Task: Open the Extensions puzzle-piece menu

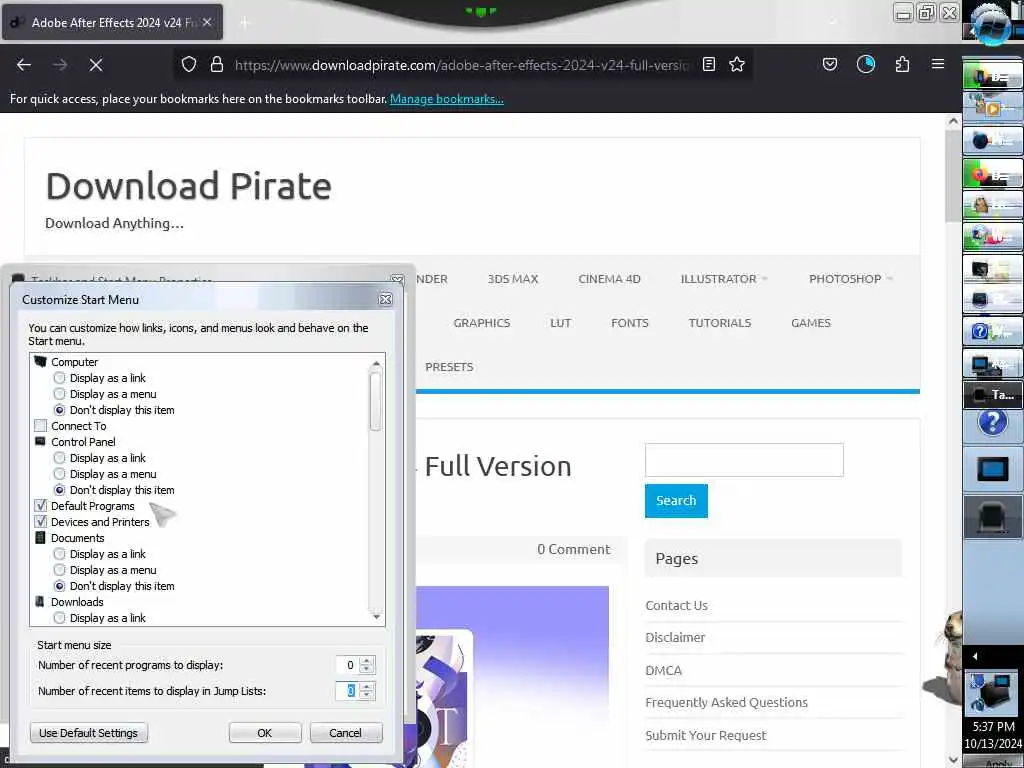Action: point(903,64)
